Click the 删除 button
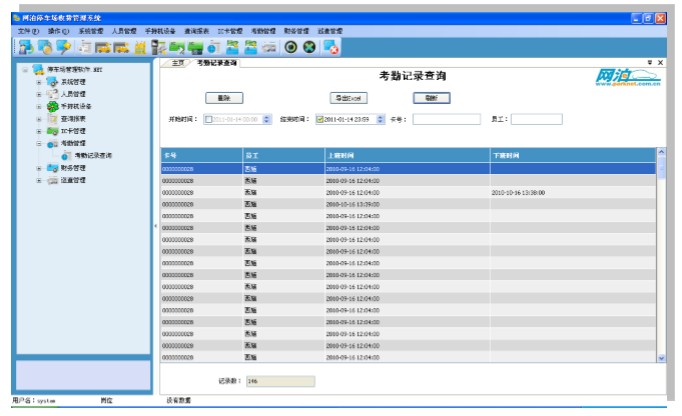682x416 pixels. [x=224, y=98]
